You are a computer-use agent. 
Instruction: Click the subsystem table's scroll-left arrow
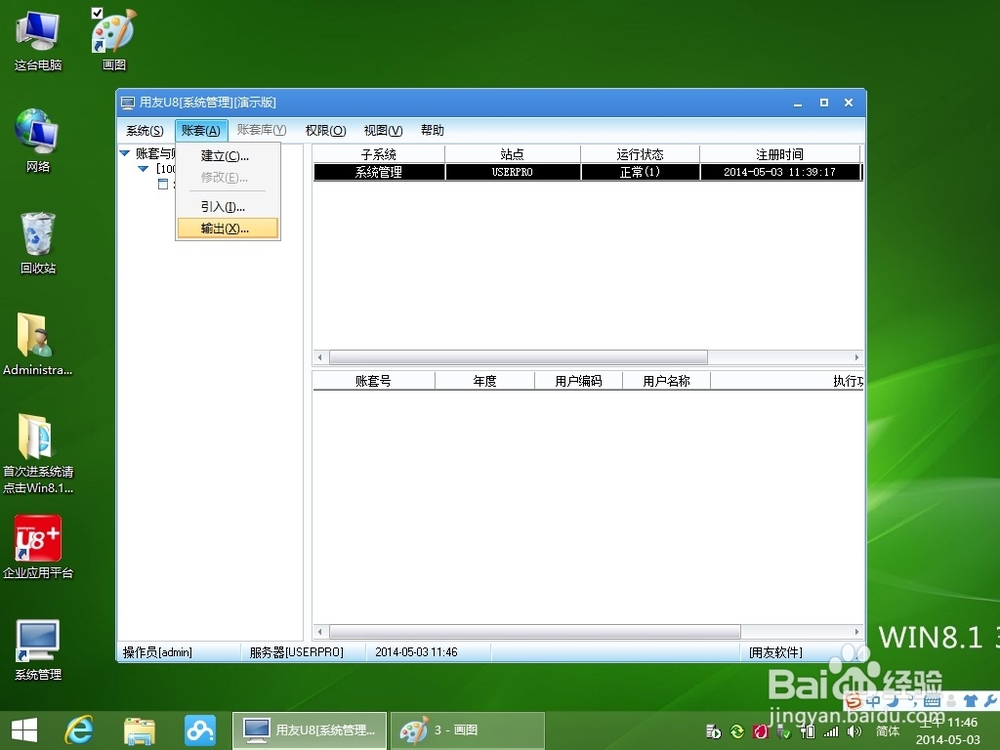click(320, 357)
